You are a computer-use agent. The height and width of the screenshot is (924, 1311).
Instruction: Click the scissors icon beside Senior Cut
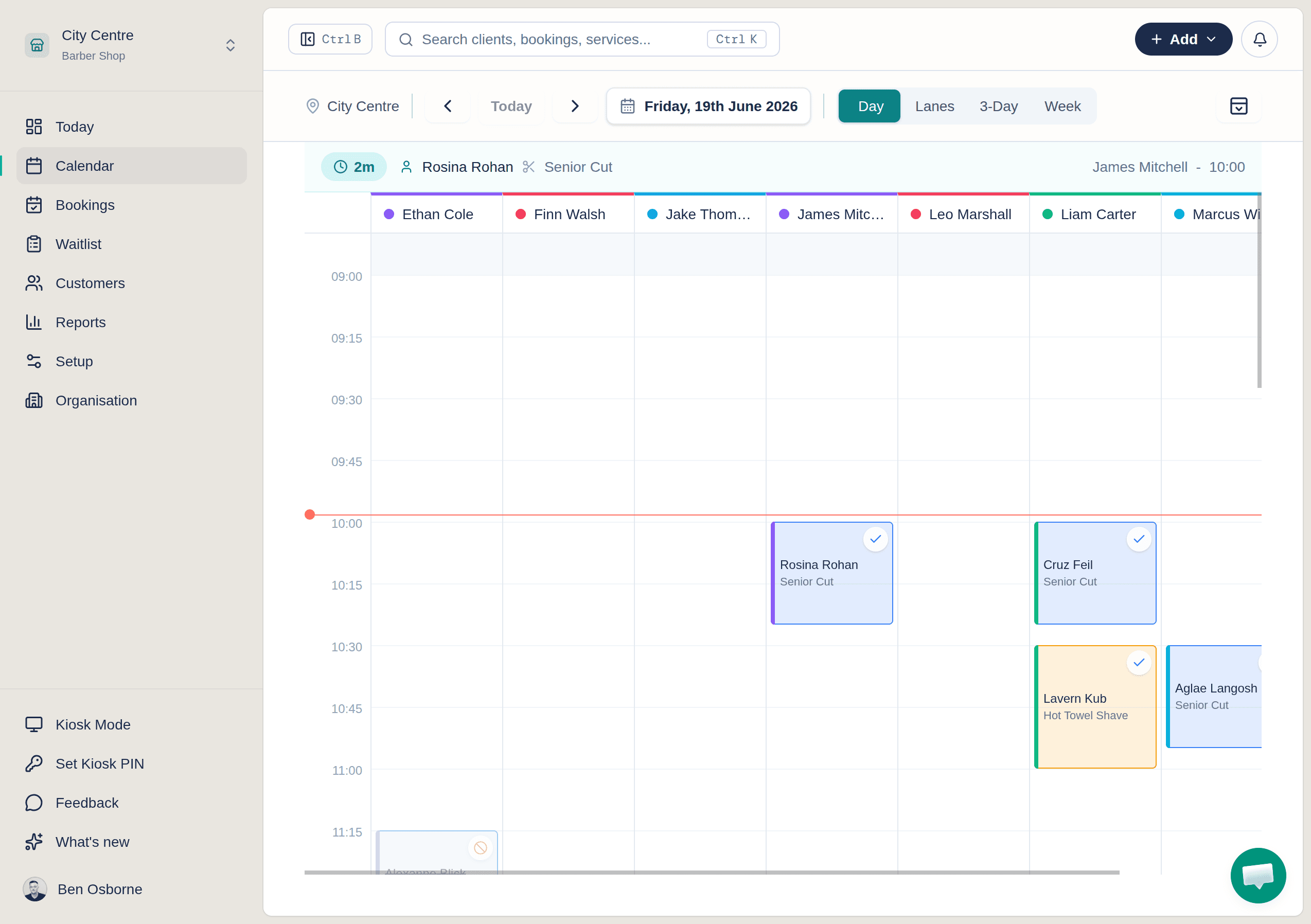tap(529, 167)
